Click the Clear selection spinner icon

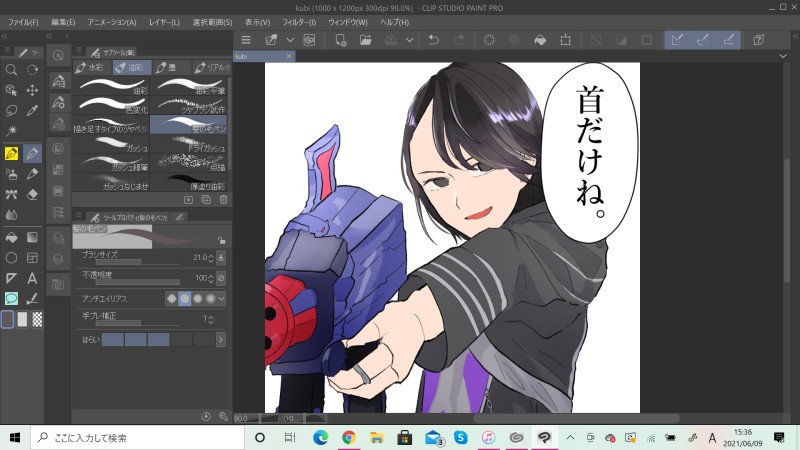tap(489, 40)
